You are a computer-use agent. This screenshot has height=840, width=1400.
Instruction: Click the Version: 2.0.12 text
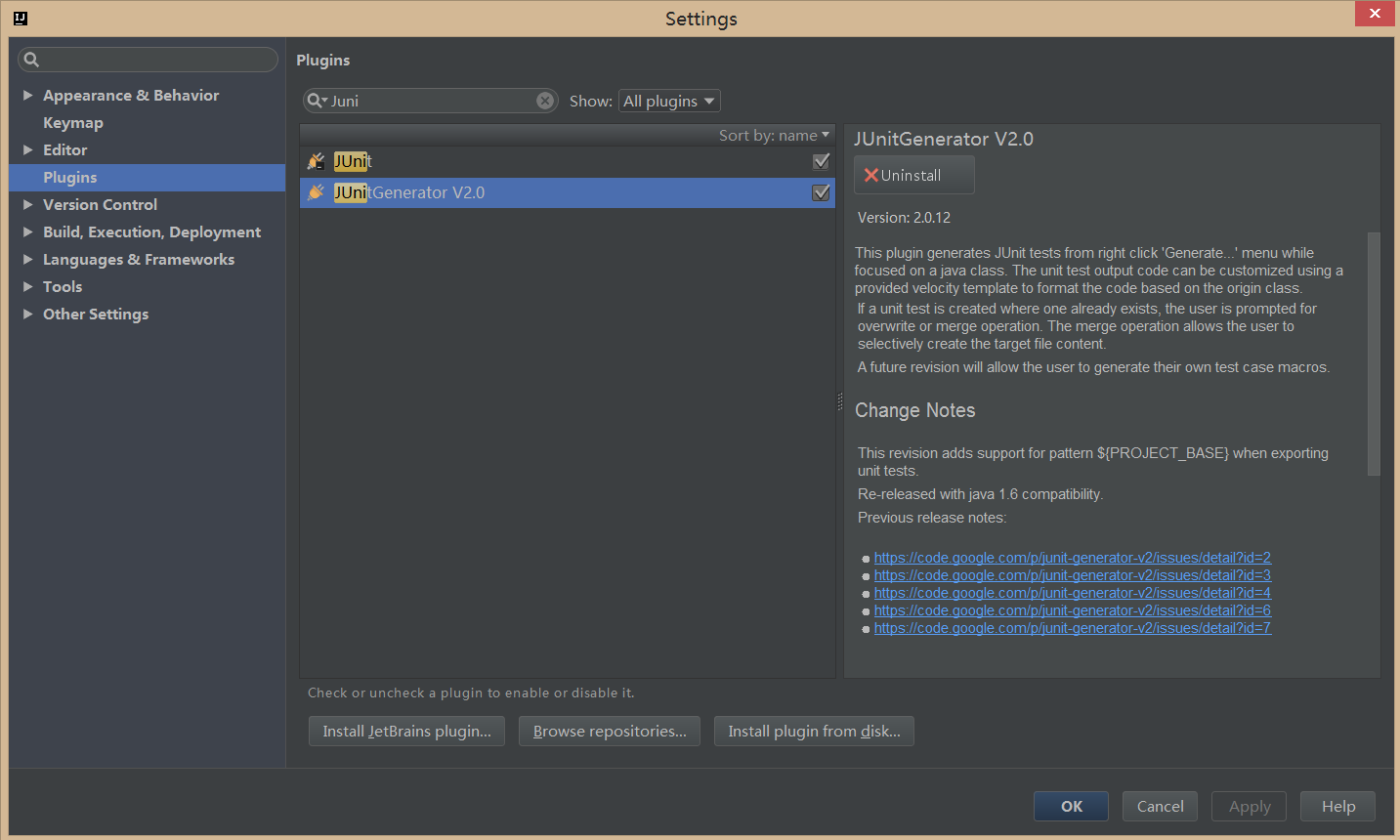point(904,218)
